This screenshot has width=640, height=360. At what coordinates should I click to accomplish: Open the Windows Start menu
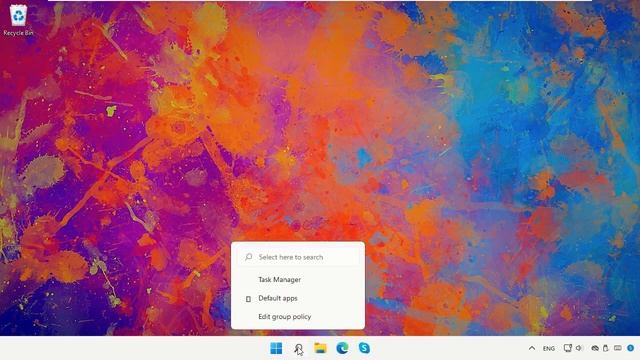tap(276, 348)
